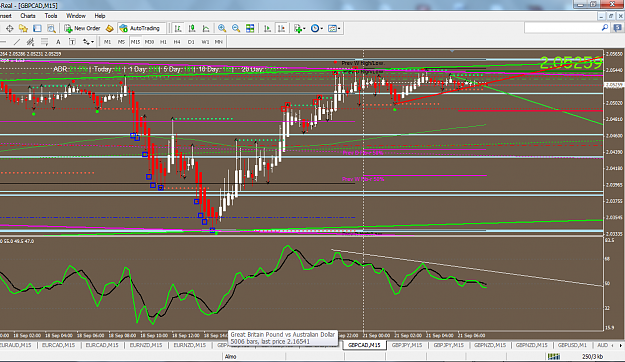Zoom in on the chart

[x=222, y=28]
